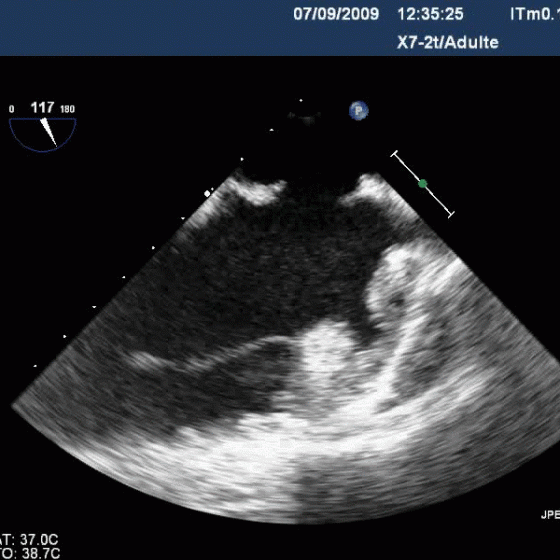Click the blue P orientation marker icon
This screenshot has height=560, width=560.
(x=359, y=110)
